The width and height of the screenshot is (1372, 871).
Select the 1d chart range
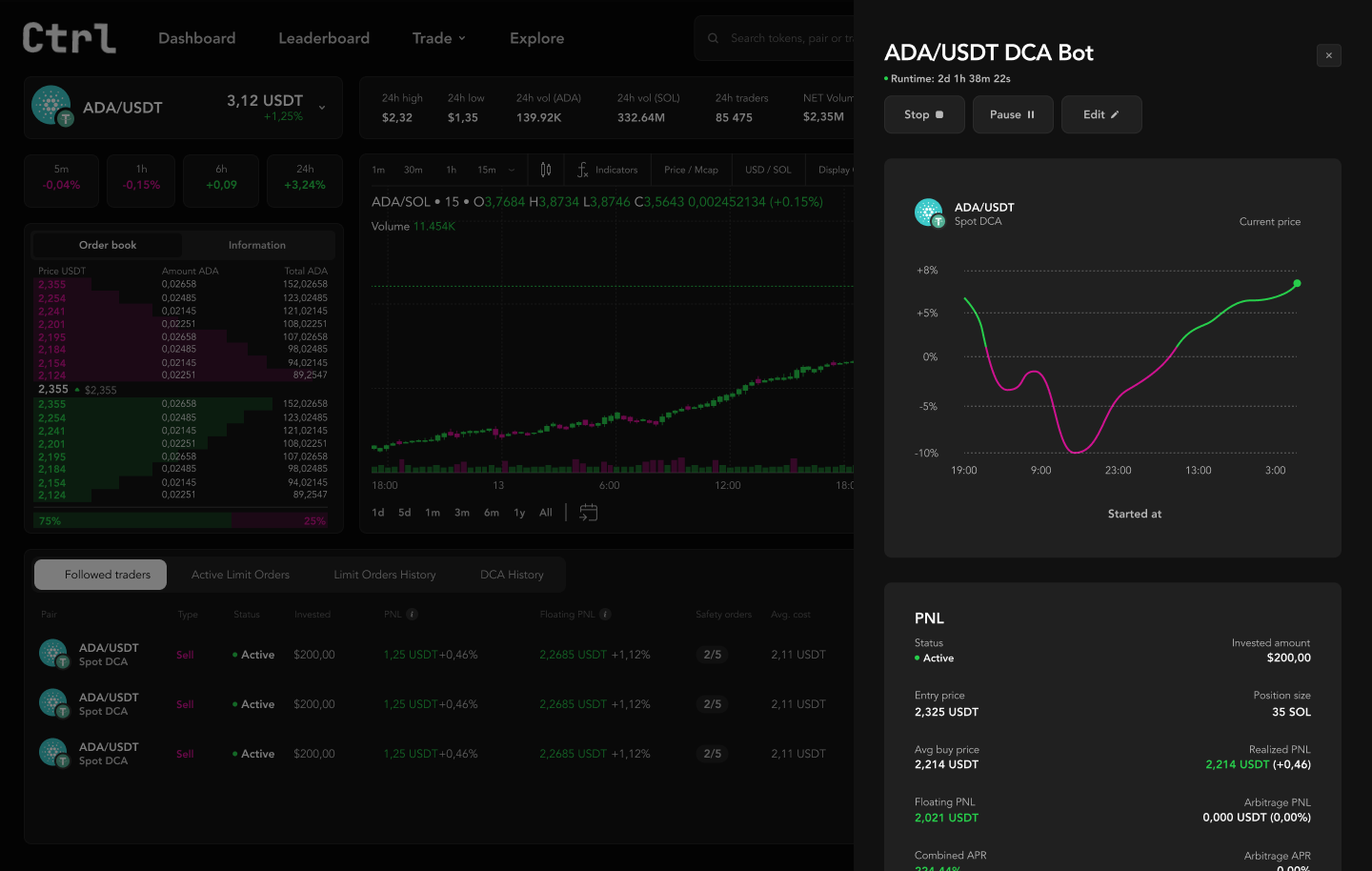378,513
